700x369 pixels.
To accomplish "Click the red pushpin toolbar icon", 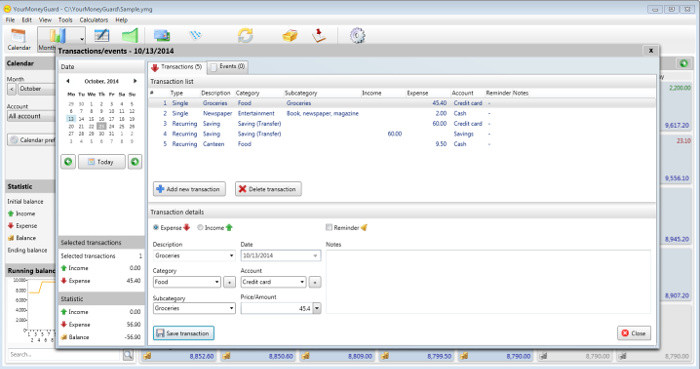I will (x=319, y=35).
